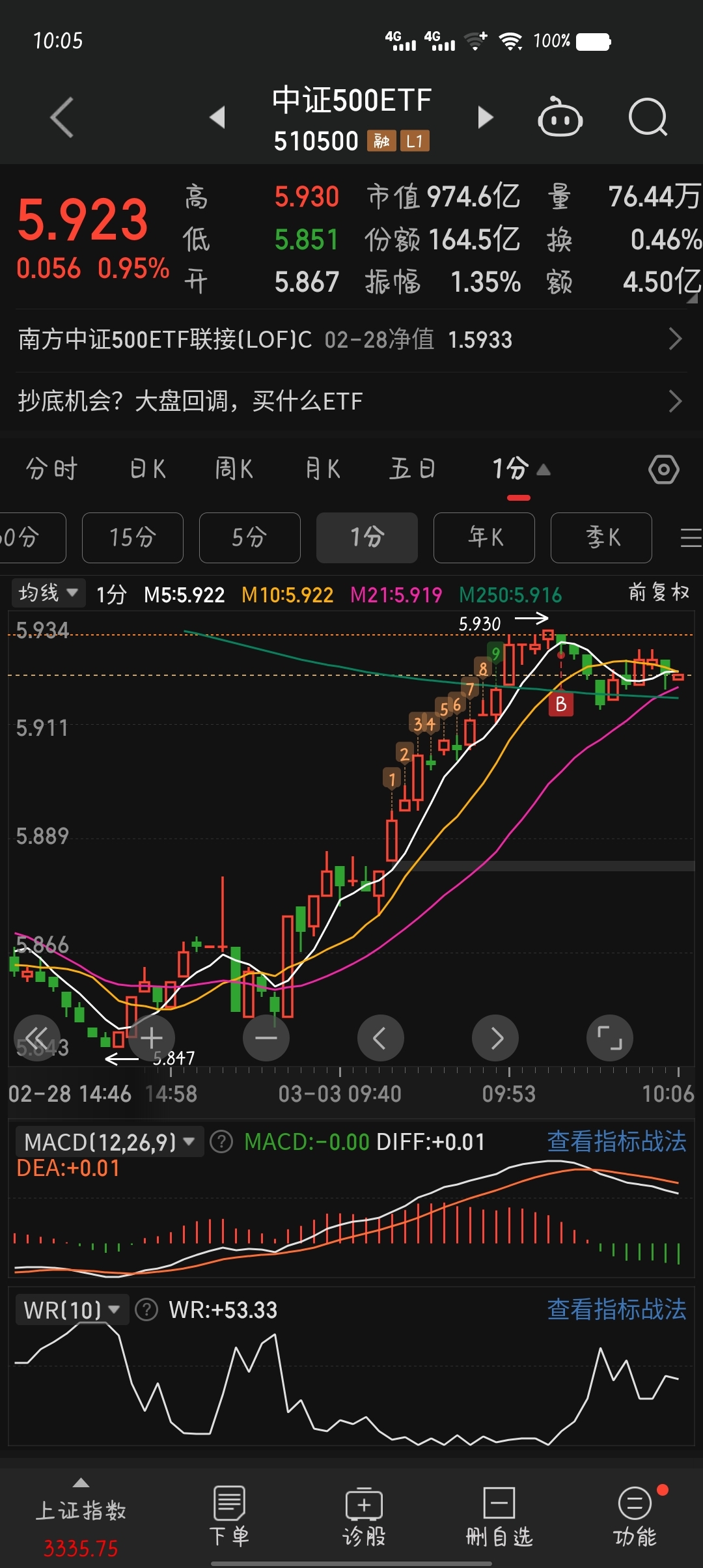Switch to previous stock with left triangle
Screen dimensions: 703x1568
(x=217, y=117)
